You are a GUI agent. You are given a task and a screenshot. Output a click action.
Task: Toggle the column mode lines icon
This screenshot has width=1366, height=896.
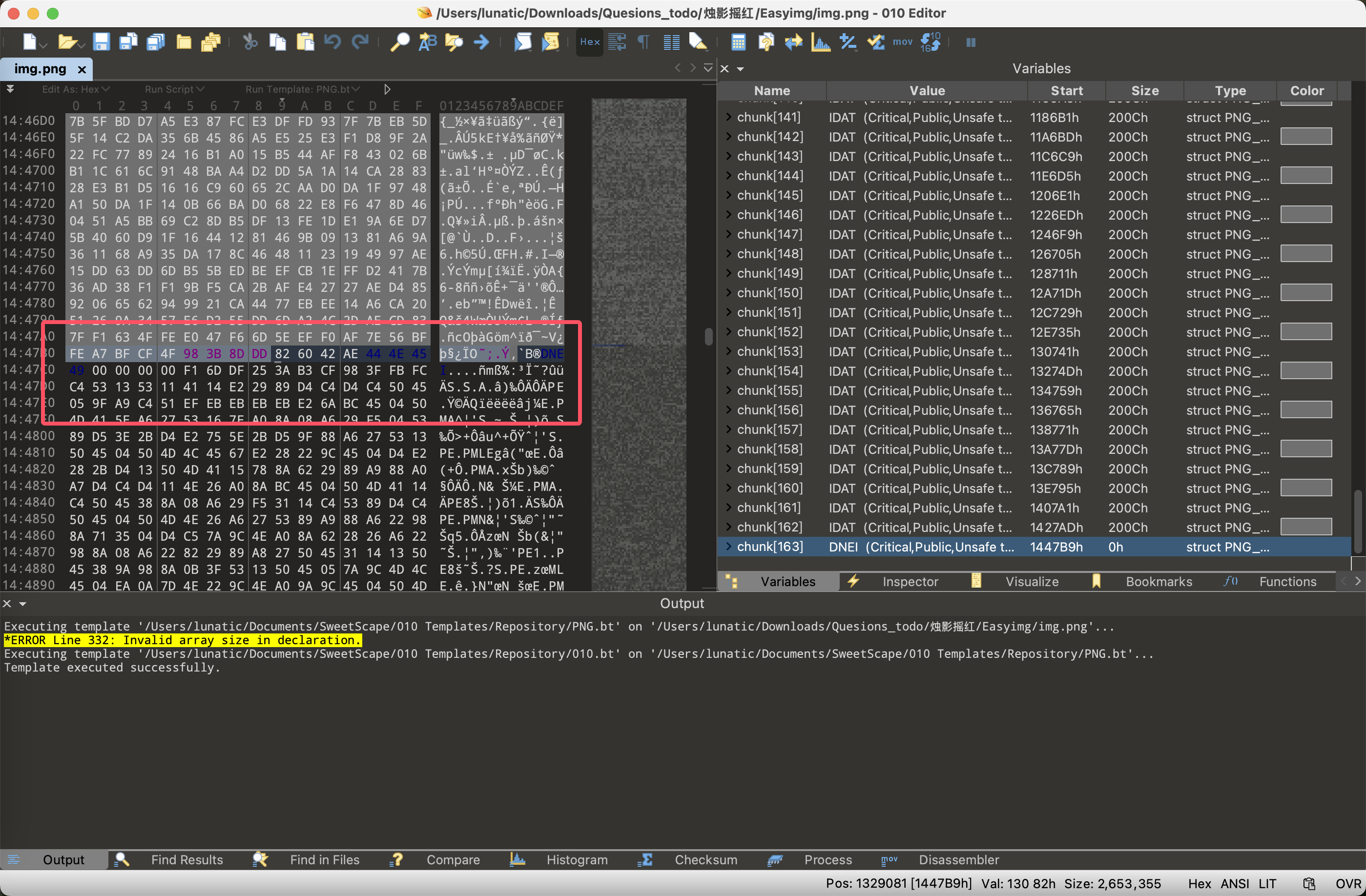671,42
